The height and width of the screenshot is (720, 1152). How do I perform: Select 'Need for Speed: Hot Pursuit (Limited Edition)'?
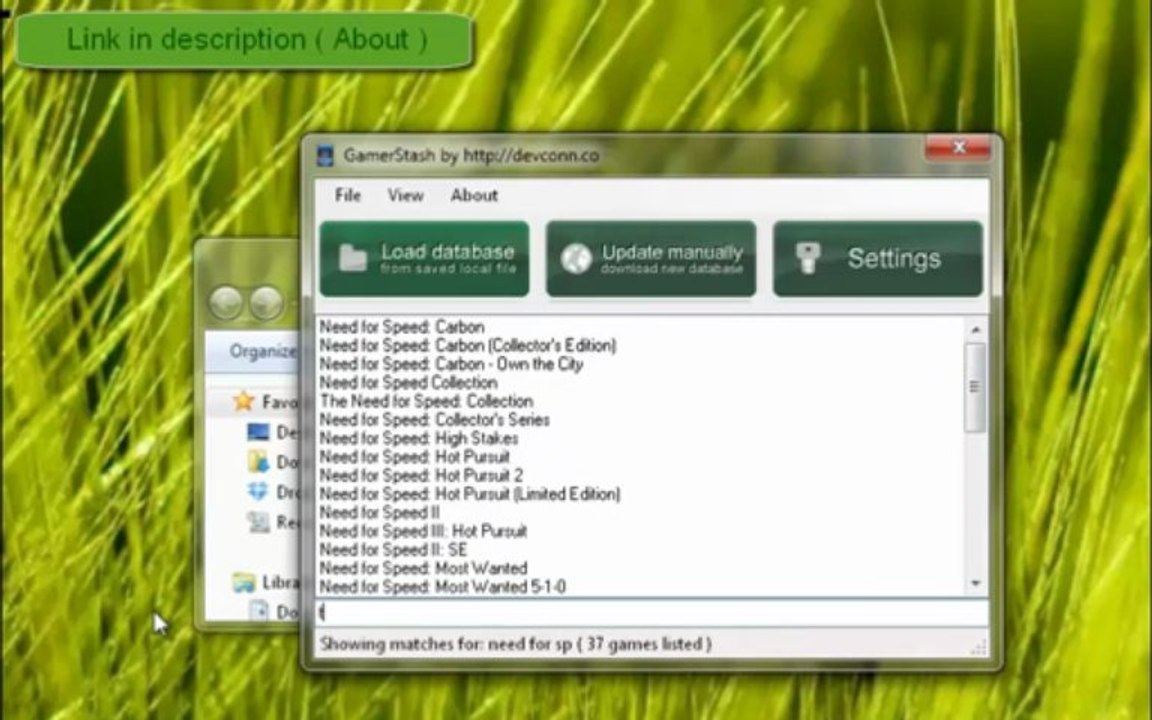tap(470, 494)
